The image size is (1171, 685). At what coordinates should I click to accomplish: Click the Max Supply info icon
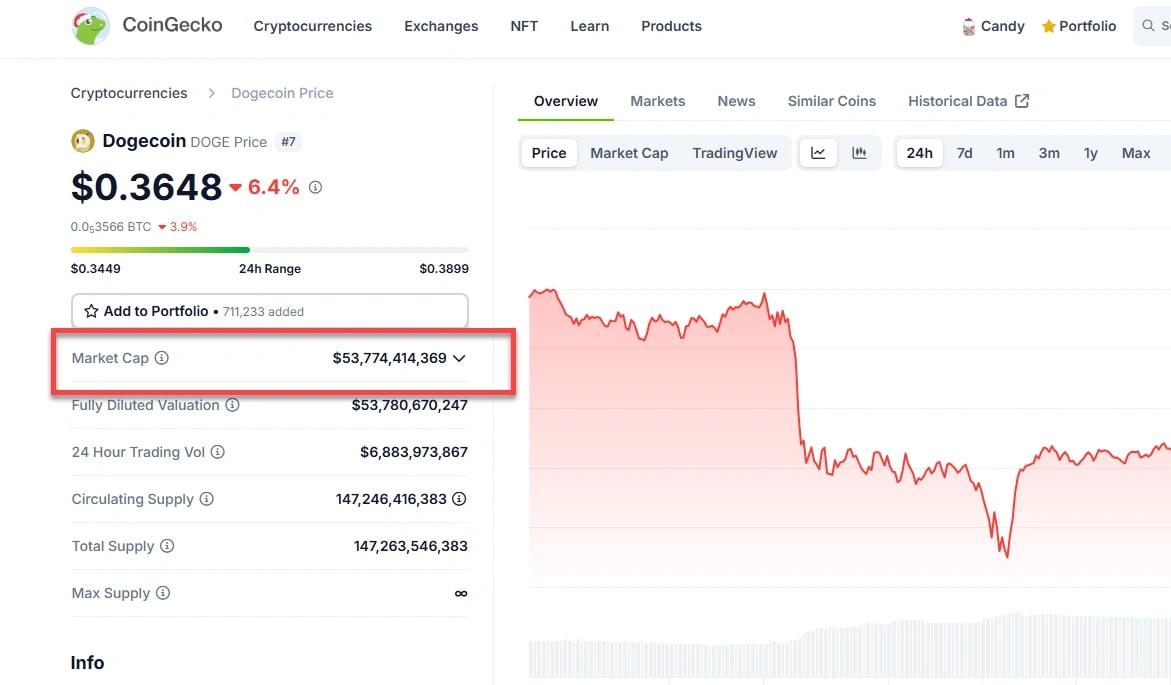[163, 593]
